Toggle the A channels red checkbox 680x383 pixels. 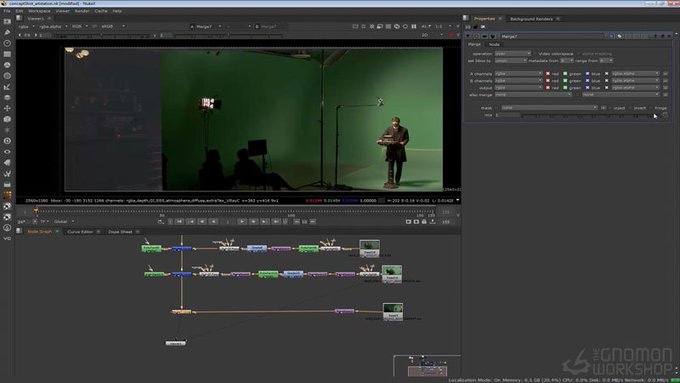click(x=548, y=74)
